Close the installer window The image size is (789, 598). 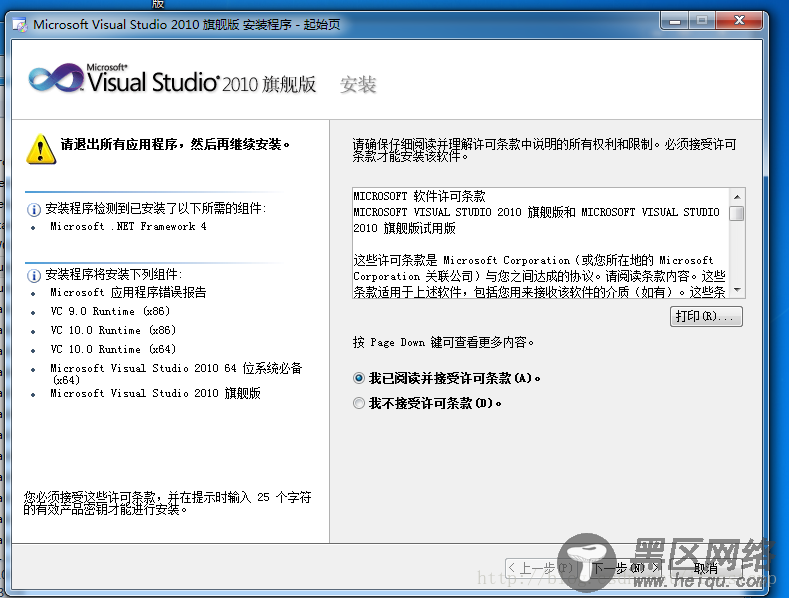(739, 21)
